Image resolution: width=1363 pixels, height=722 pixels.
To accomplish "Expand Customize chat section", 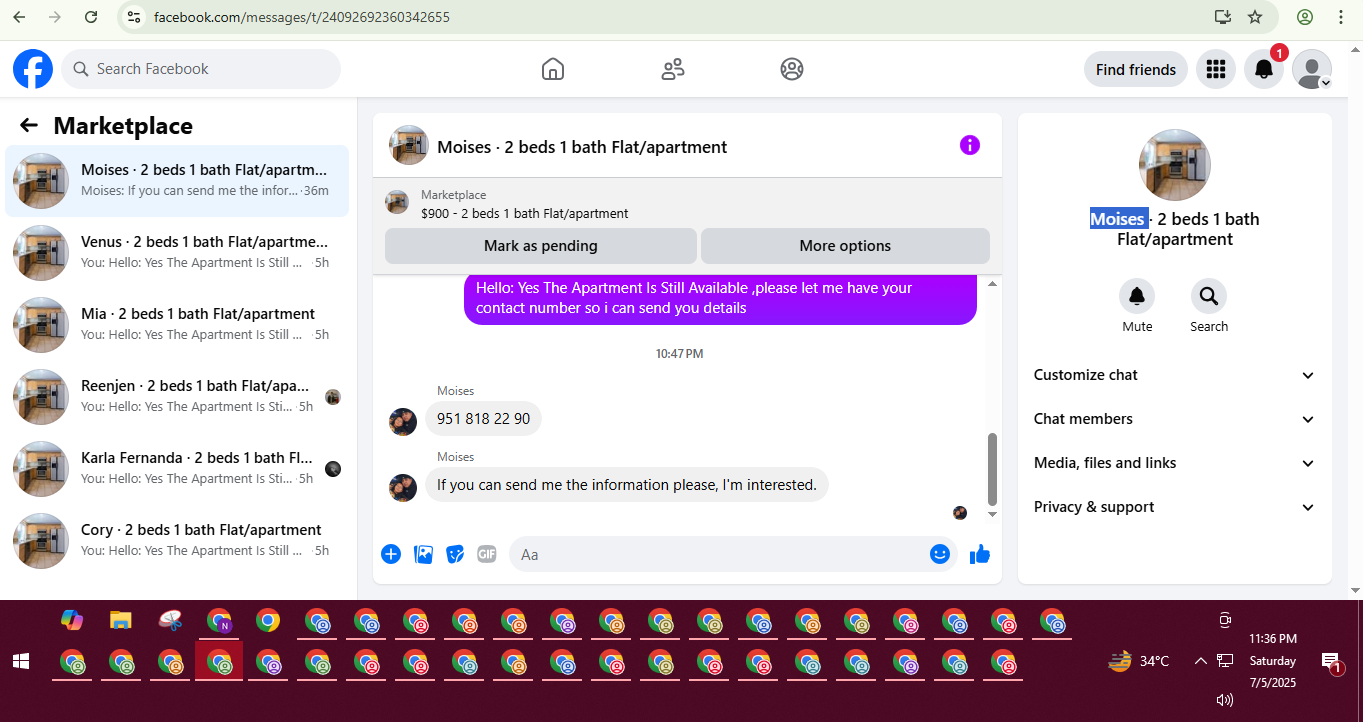I will [x=1175, y=375].
